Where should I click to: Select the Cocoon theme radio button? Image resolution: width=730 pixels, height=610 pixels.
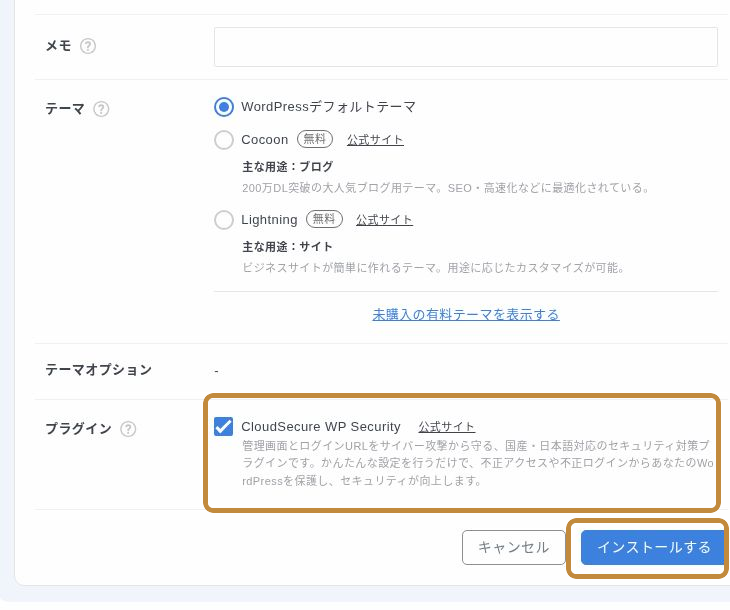click(224, 140)
